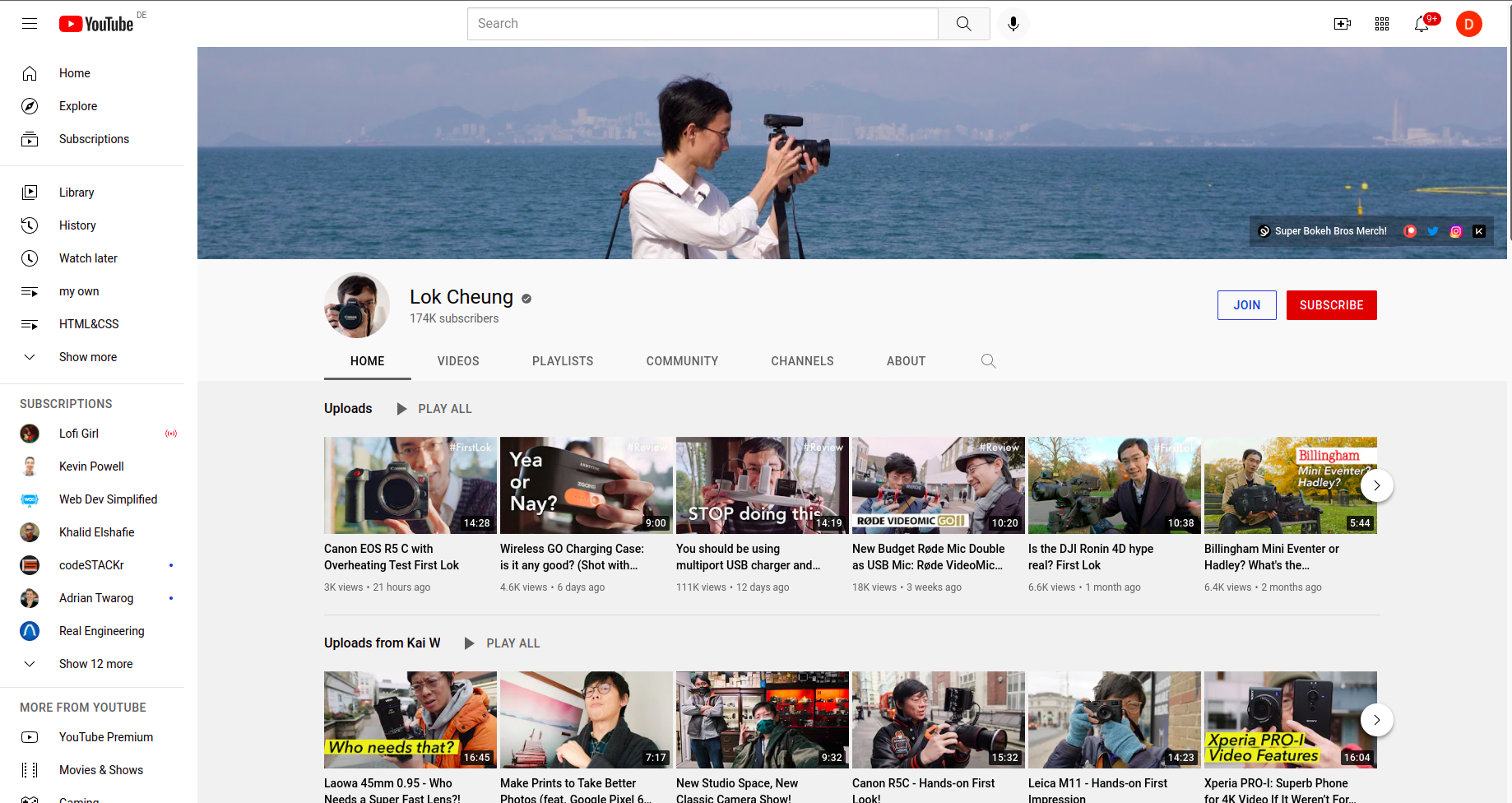Click Lok Cheung channel name
This screenshot has width=1512, height=803.
coord(461,297)
